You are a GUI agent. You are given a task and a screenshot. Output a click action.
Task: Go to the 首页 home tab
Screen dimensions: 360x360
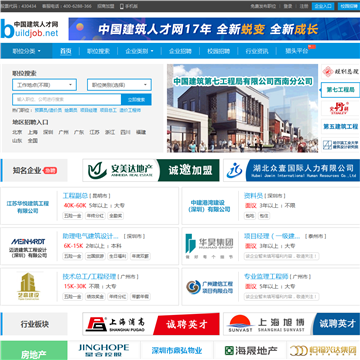coord(66,51)
